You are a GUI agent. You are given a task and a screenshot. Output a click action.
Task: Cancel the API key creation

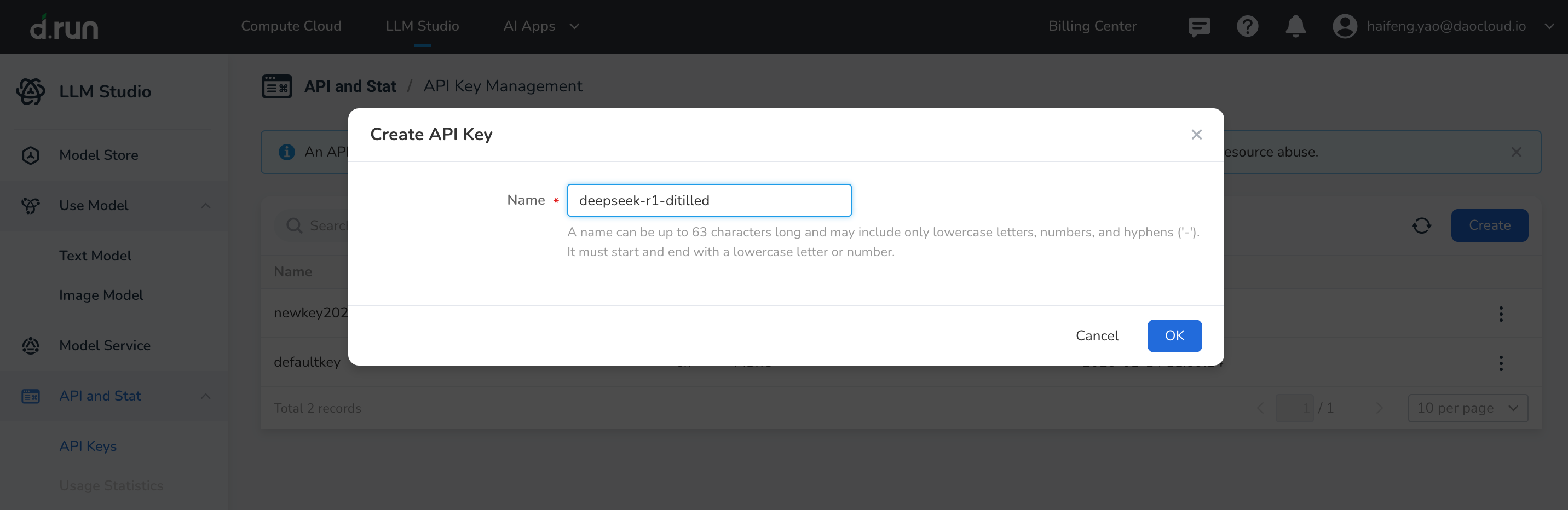click(1097, 336)
